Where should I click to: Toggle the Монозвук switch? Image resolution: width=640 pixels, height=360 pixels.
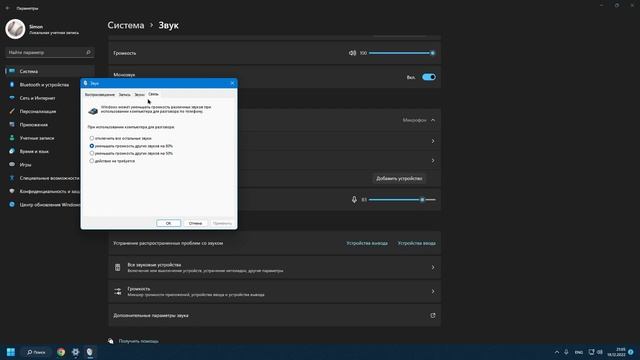point(429,77)
